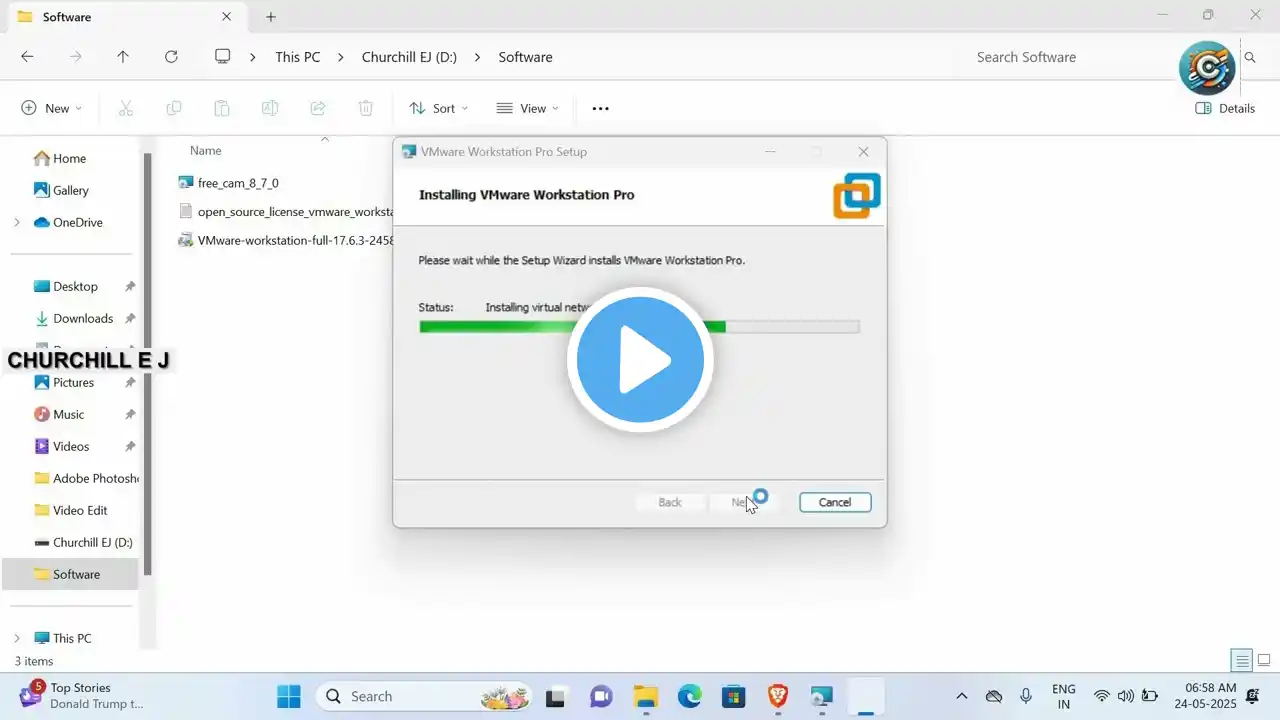
Task: Open Task View on the taskbar
Action: [555, 697]
